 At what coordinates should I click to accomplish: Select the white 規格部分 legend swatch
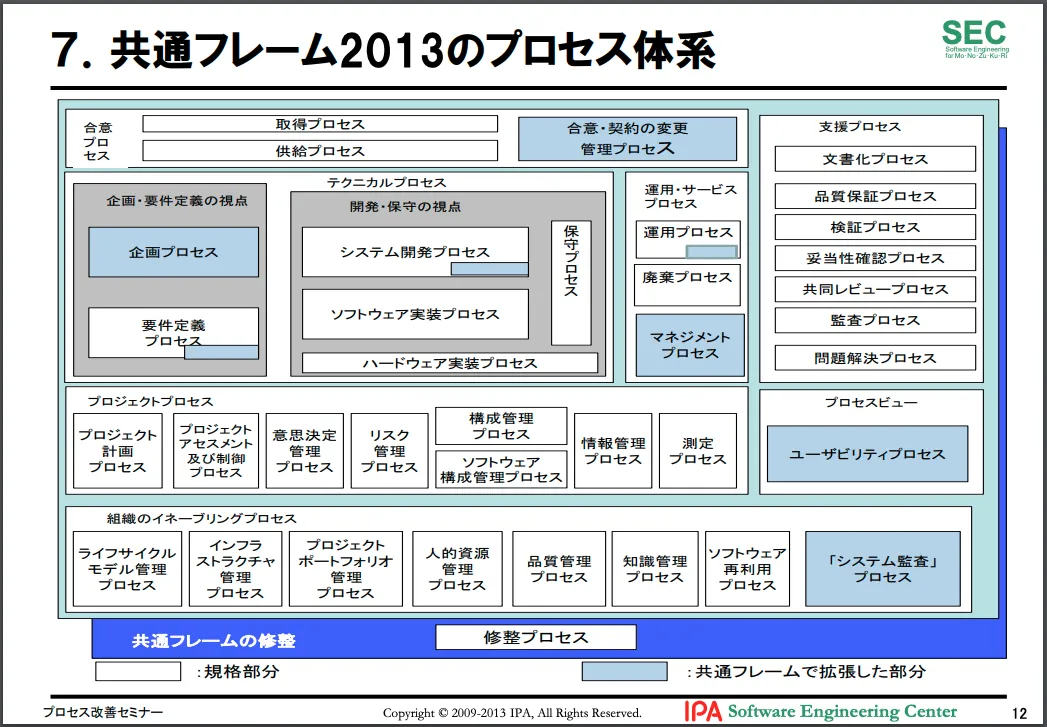[x=138, y=671]
